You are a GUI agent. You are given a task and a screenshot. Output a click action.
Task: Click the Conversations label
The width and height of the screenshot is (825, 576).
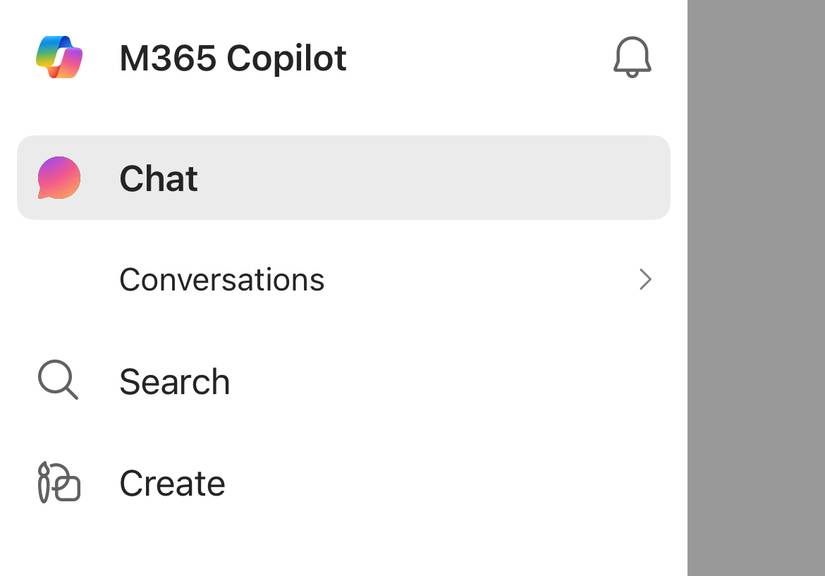(222, 279)
